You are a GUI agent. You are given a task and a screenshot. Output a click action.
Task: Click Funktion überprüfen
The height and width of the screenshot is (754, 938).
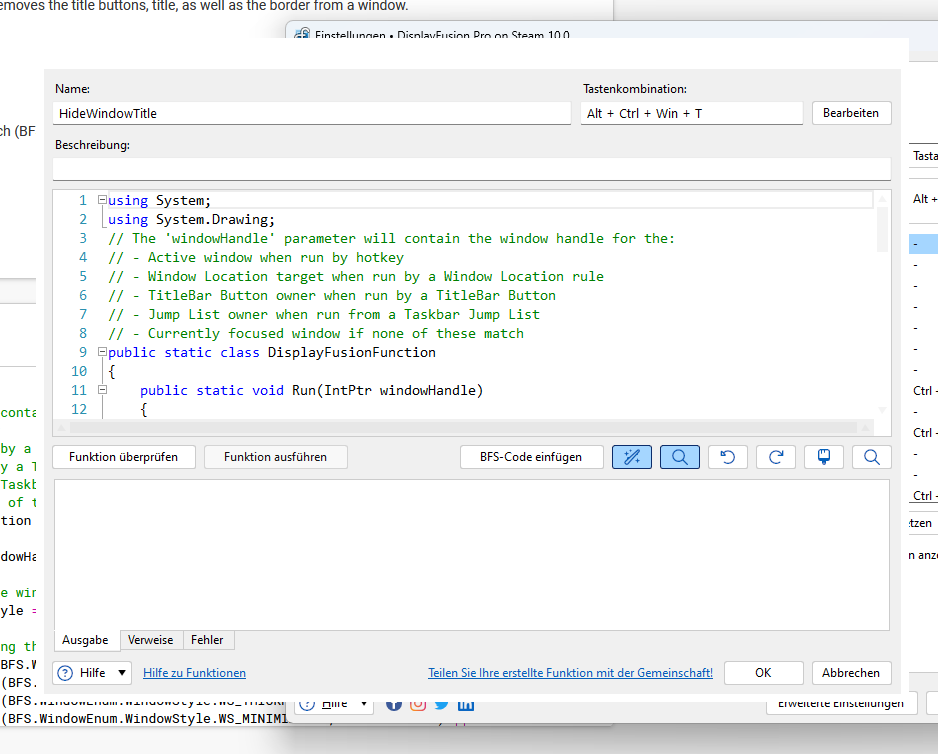(124, 457)
